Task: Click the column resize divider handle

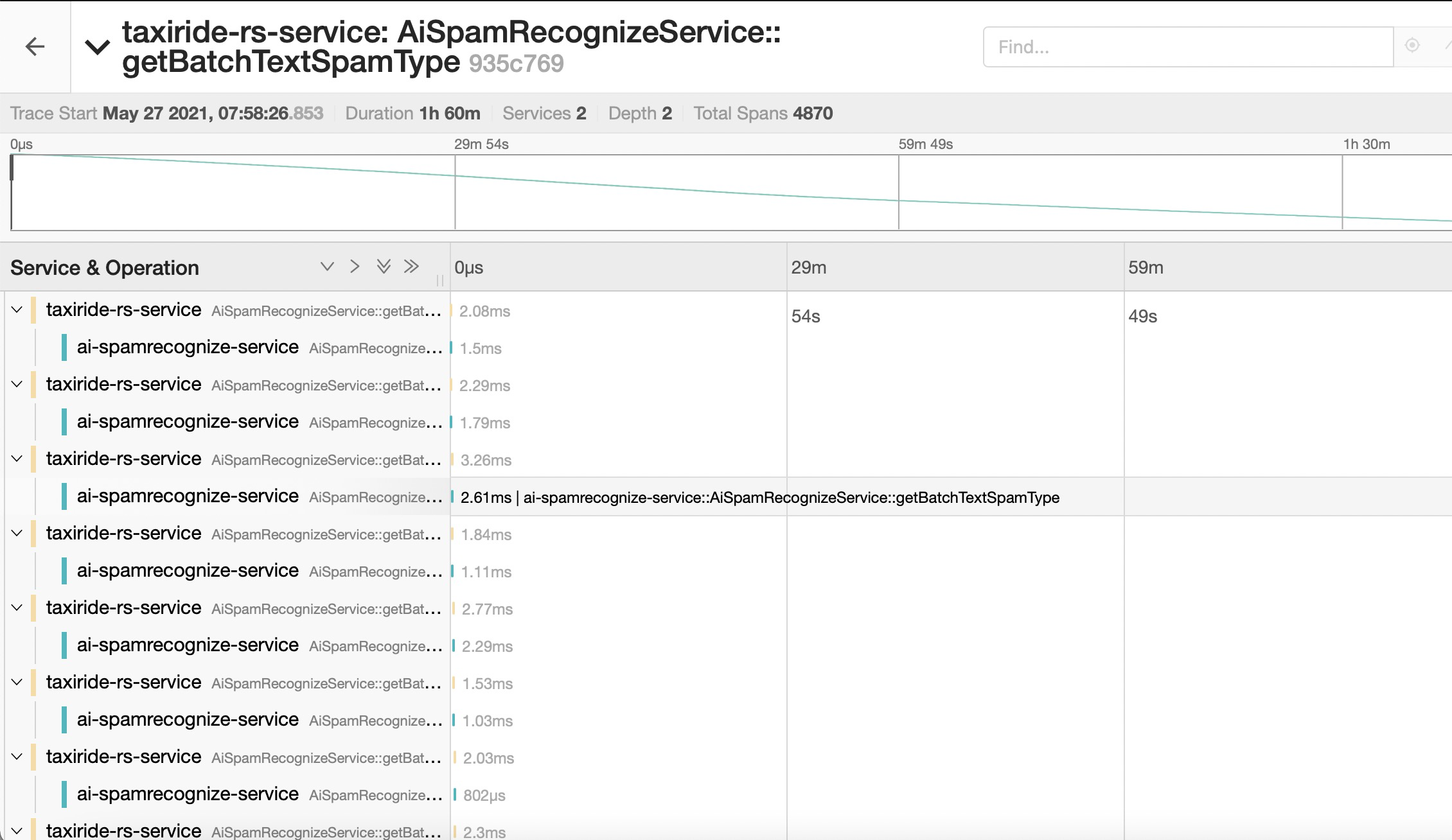Action: 440,280
